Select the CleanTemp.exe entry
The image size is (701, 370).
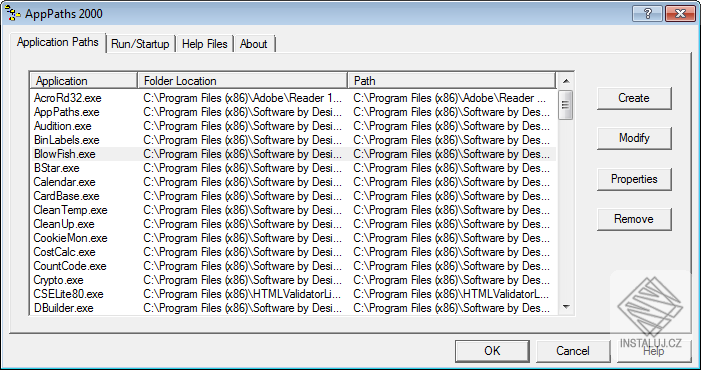coord(293,210)
